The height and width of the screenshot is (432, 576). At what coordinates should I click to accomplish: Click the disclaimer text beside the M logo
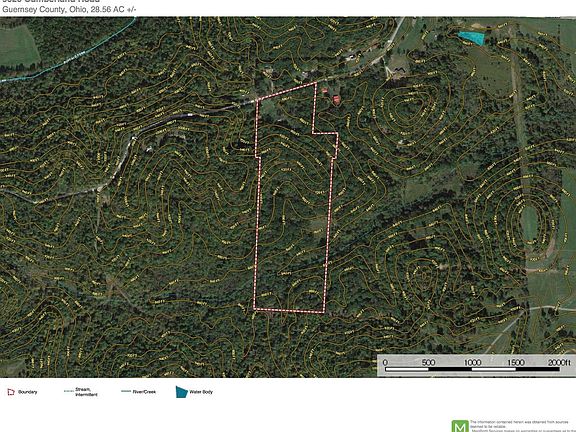[x=522, y=426]
